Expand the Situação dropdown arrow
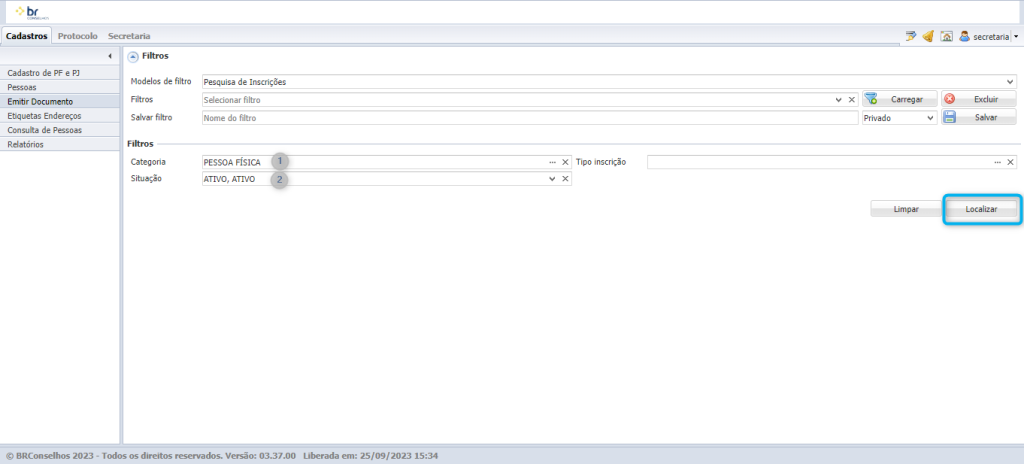1024x464 pixels. 552,178
